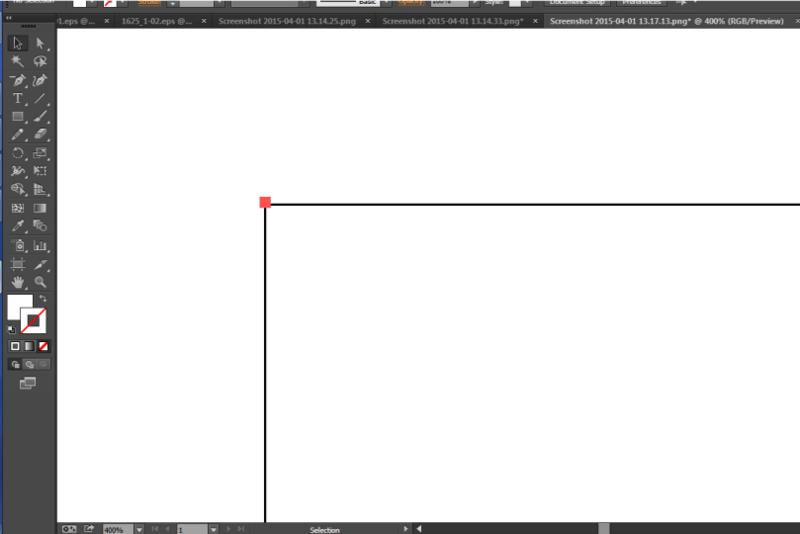Select the Hand tool
This screenshot has height=534, width=800.
[18, 282]
